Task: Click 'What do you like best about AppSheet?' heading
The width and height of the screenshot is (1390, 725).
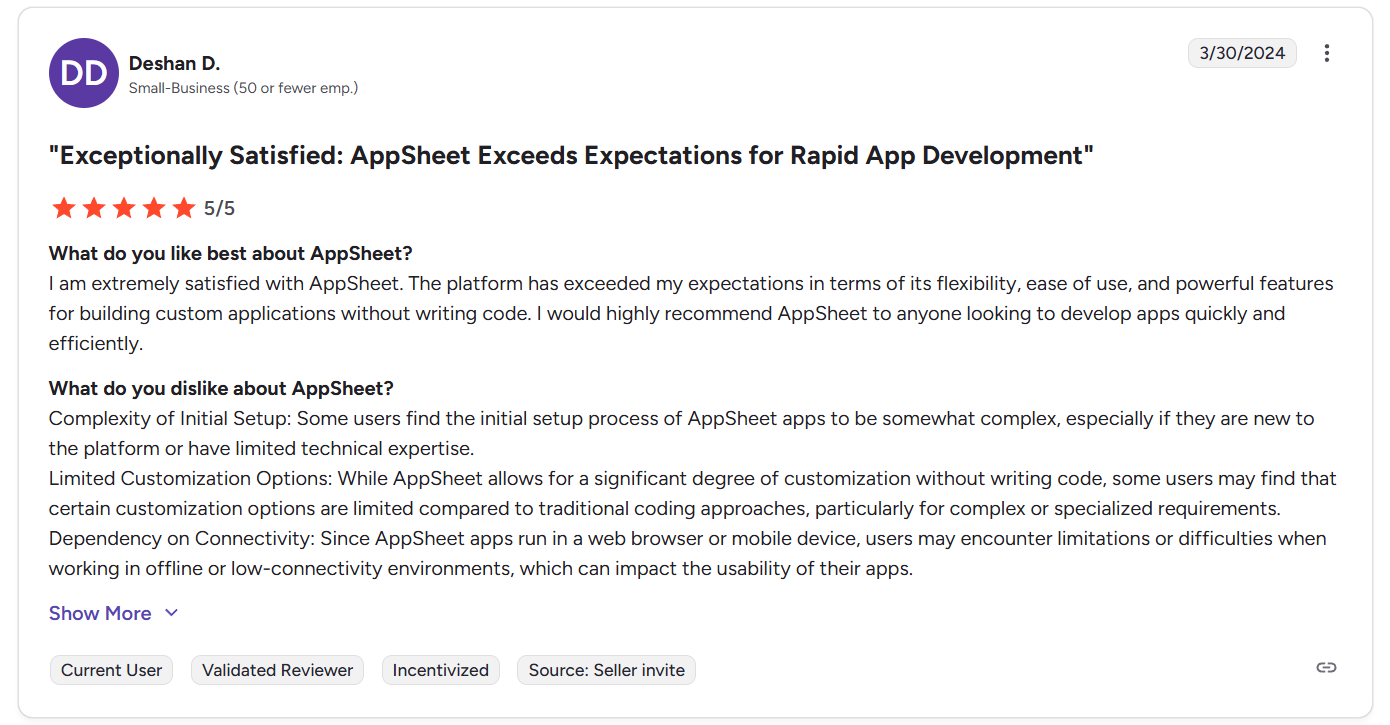Action: point(230,253)
